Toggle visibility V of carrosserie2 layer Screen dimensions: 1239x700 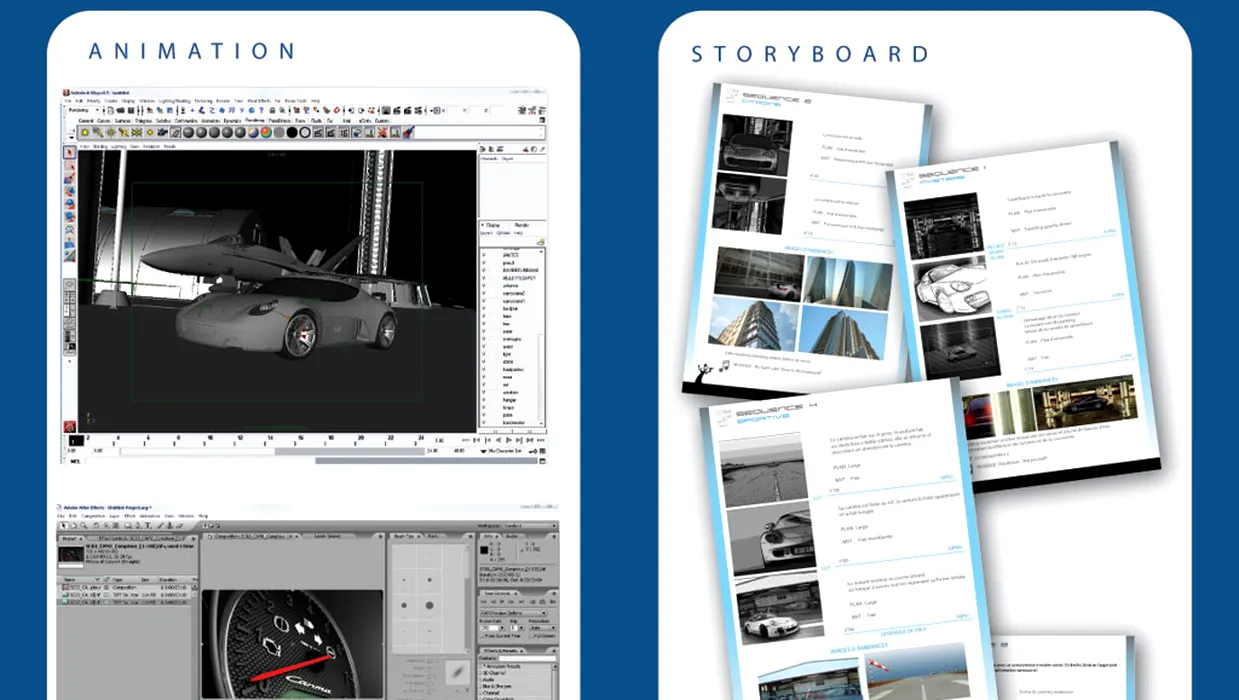tap(483, 293)
